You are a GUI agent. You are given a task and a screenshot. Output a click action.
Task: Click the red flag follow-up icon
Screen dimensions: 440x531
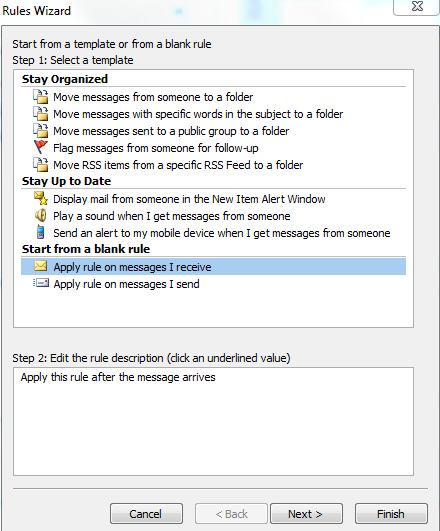tap(41, 147)
